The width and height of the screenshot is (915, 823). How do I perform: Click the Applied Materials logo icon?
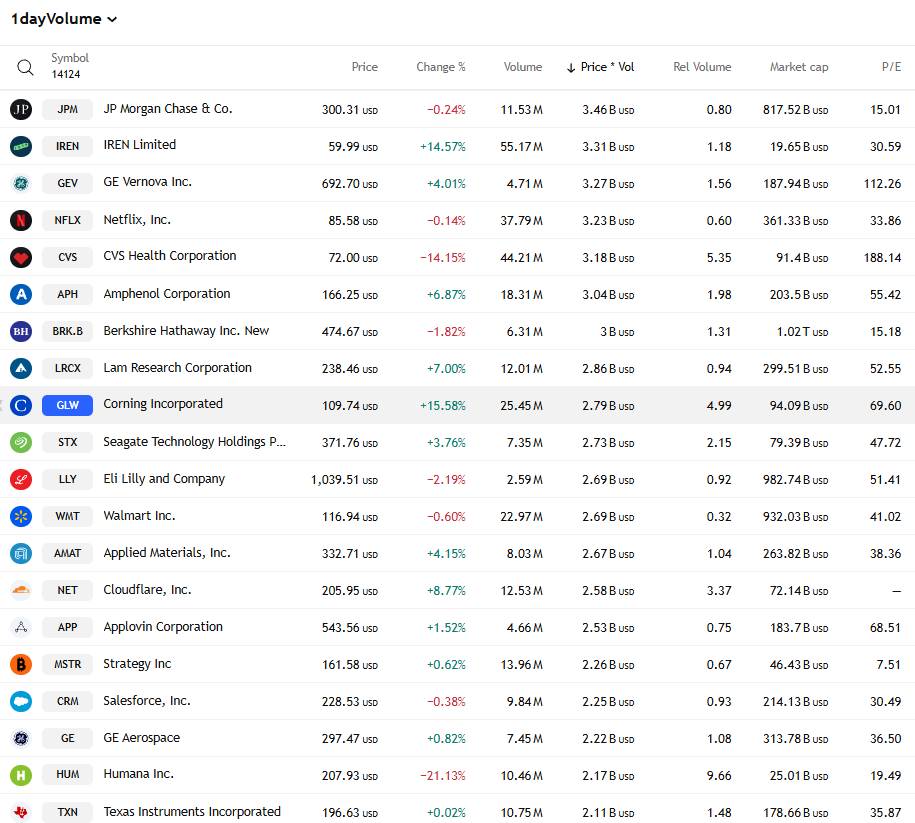pos(21,553)
